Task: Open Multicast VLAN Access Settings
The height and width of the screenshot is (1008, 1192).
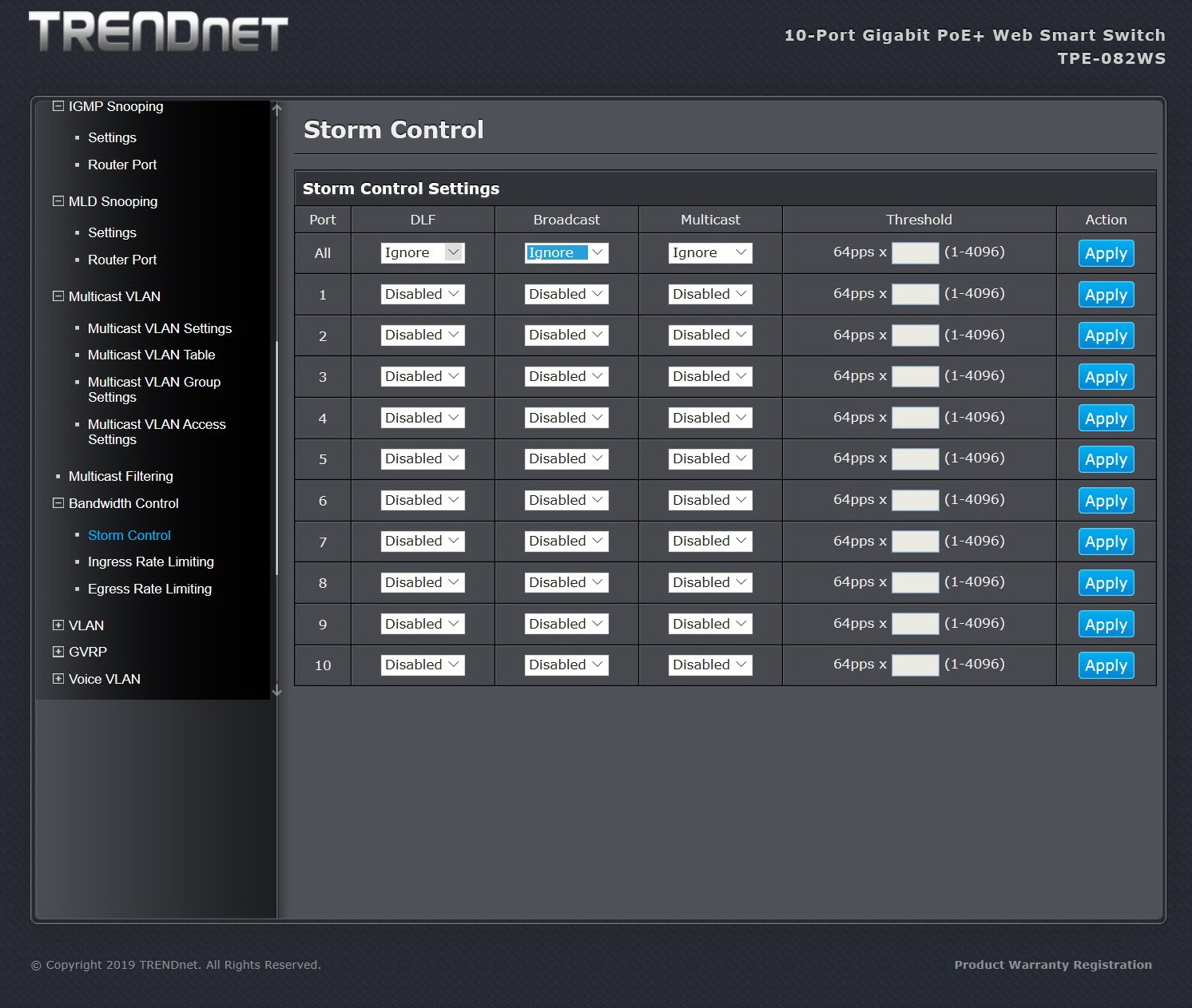Action: 157,431
